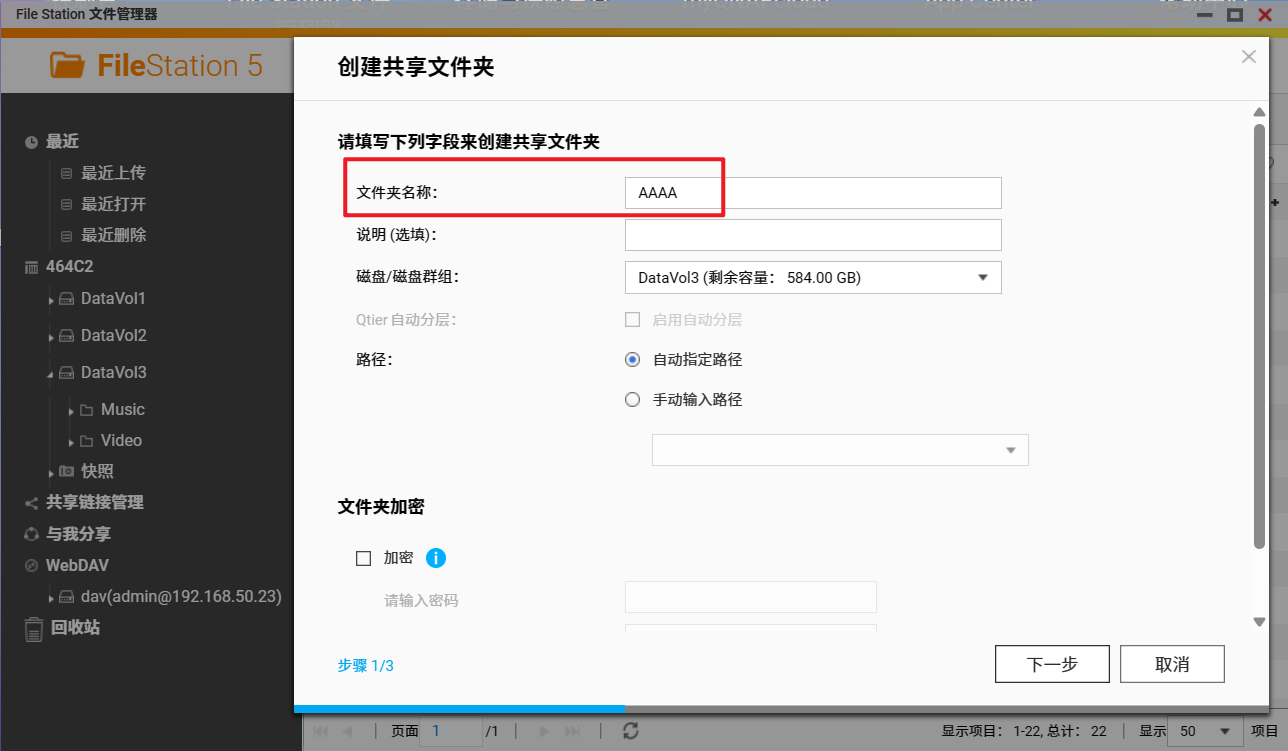Click the drive icon beside DataVol1

tap(66, 299)
